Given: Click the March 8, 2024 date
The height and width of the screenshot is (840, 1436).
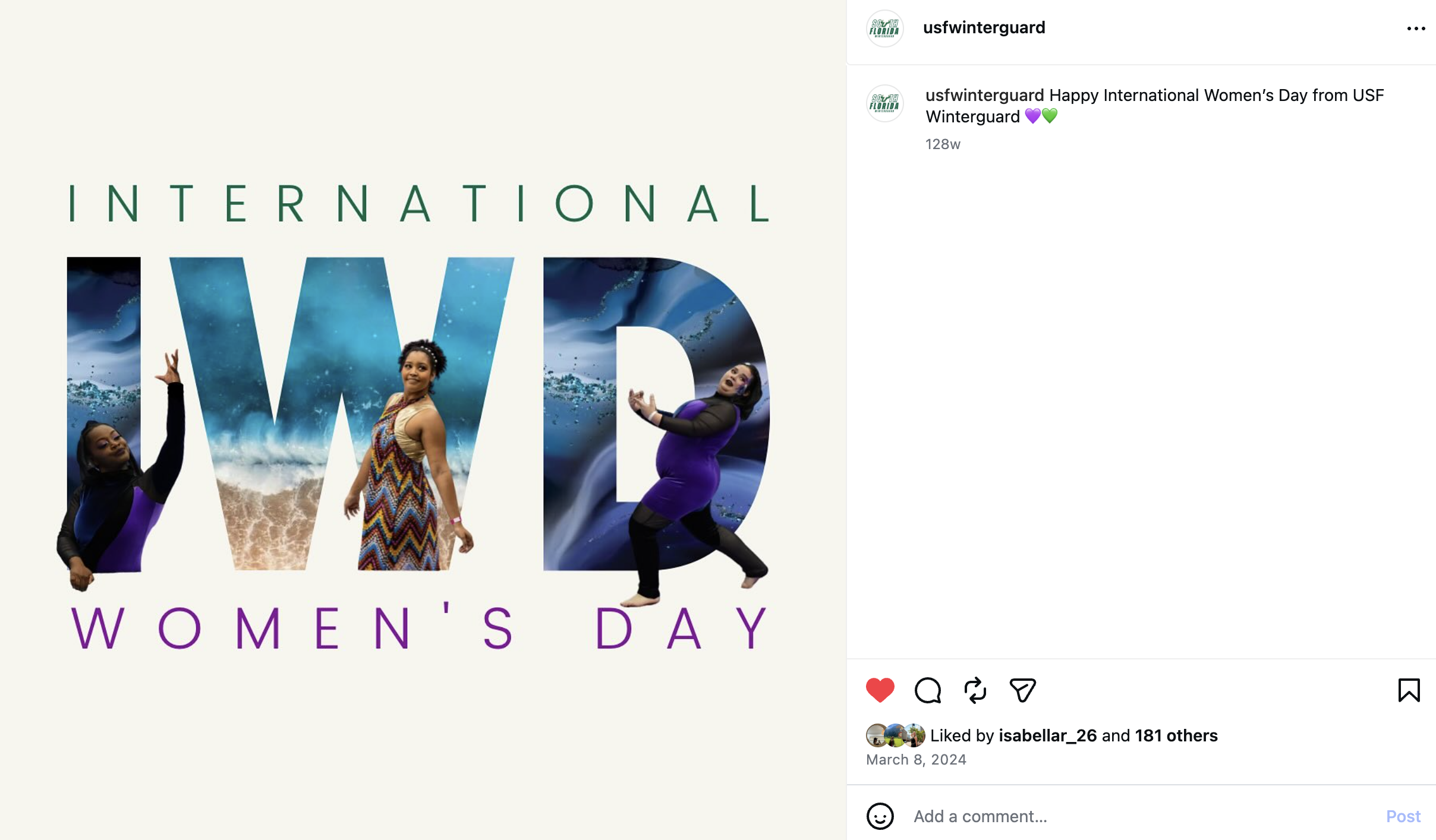Looking at the screenshot, I should (916, 760).
